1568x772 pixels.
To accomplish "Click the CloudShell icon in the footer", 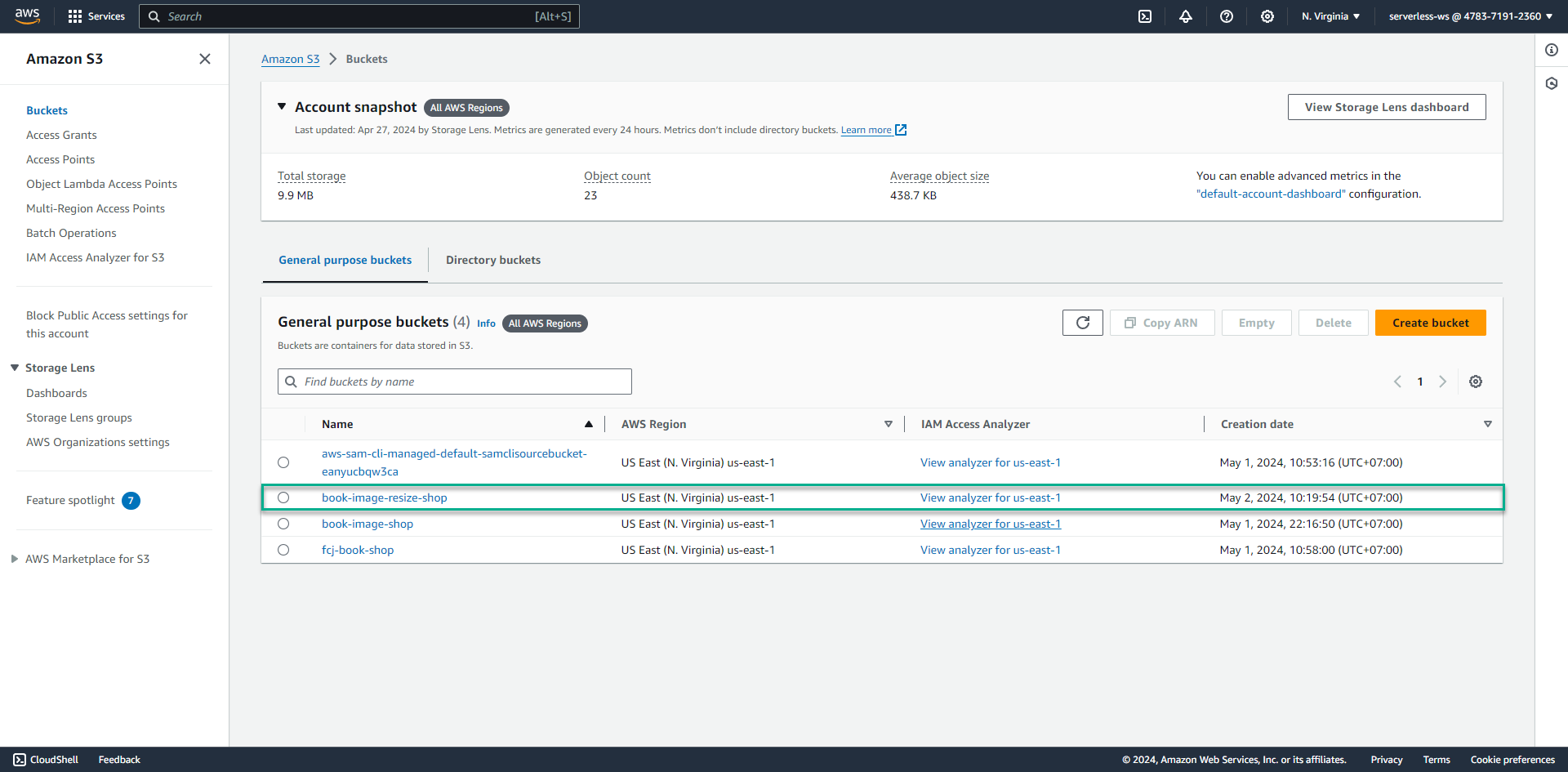I will (x=20, y=760).
